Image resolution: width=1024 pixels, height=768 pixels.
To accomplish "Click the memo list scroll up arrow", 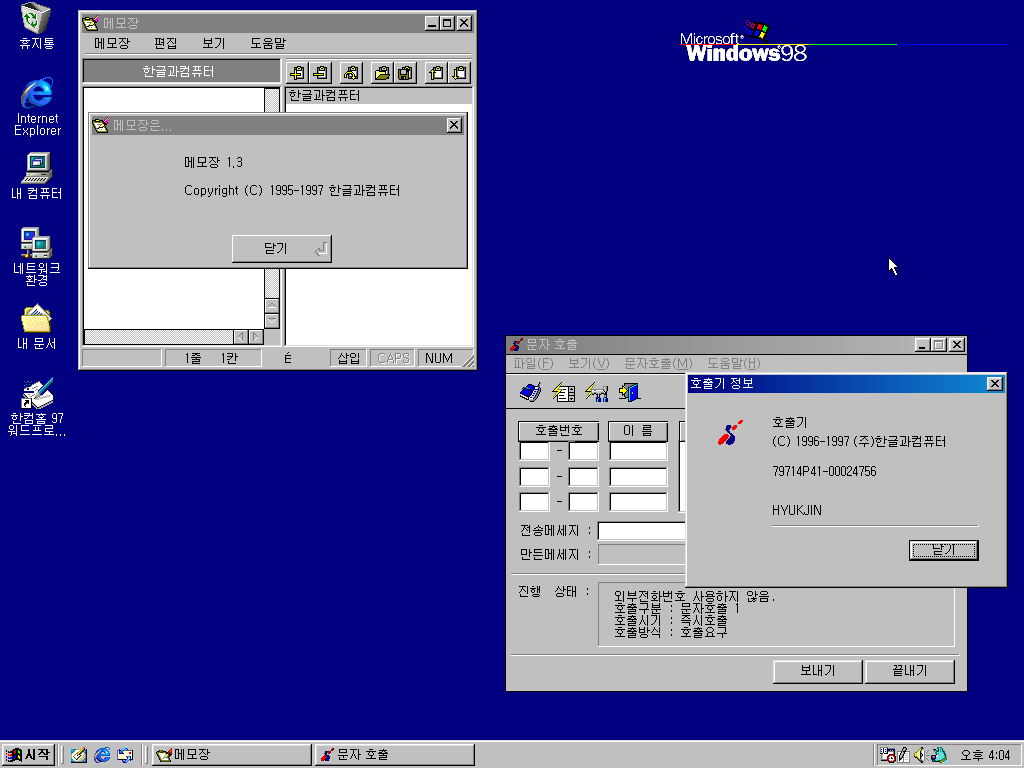I will (x=272, y=306).
